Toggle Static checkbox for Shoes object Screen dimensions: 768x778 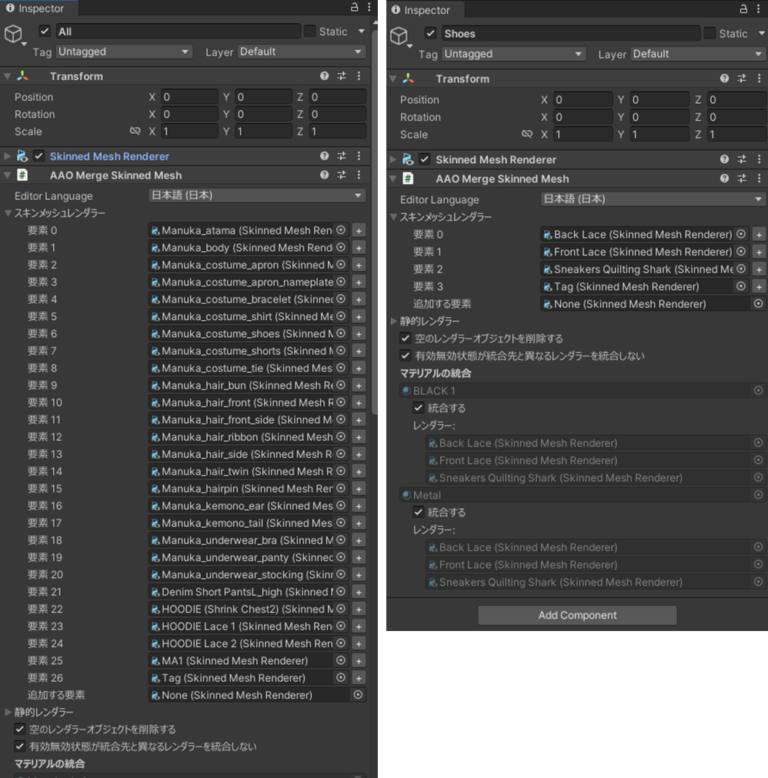tap(709, 33)
